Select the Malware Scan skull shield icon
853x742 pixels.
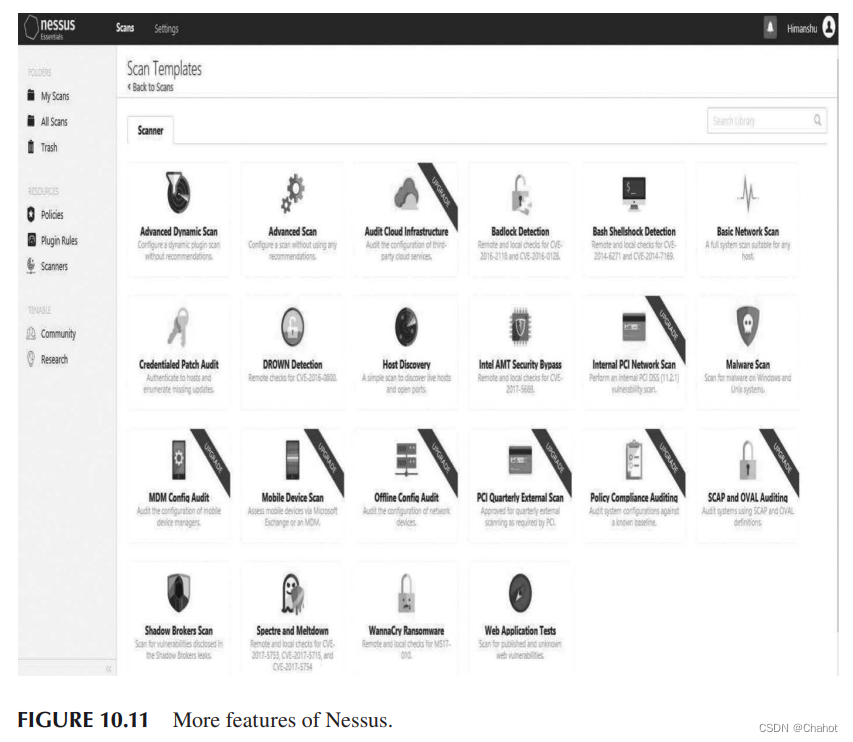748,326
